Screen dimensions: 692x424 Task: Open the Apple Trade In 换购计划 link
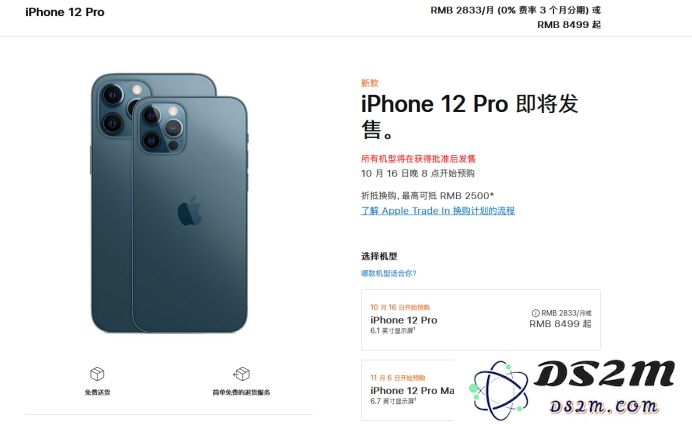(438, 211)
